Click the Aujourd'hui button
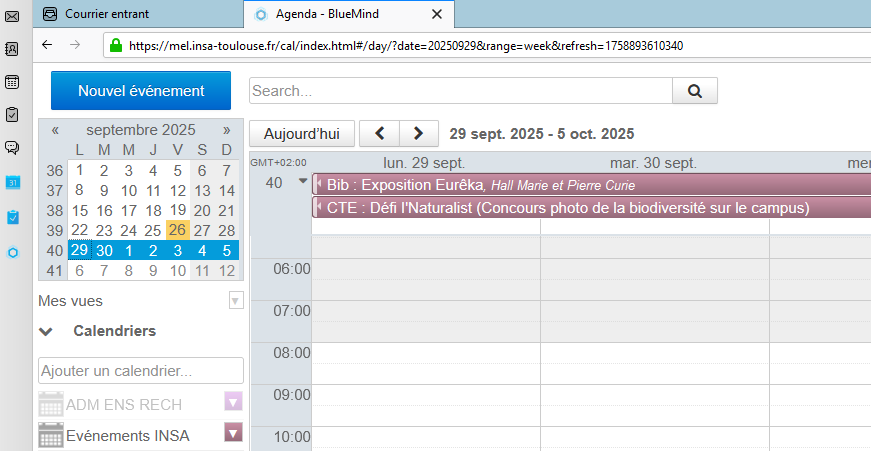Screen dimensions: 871x451 (301, 133)
